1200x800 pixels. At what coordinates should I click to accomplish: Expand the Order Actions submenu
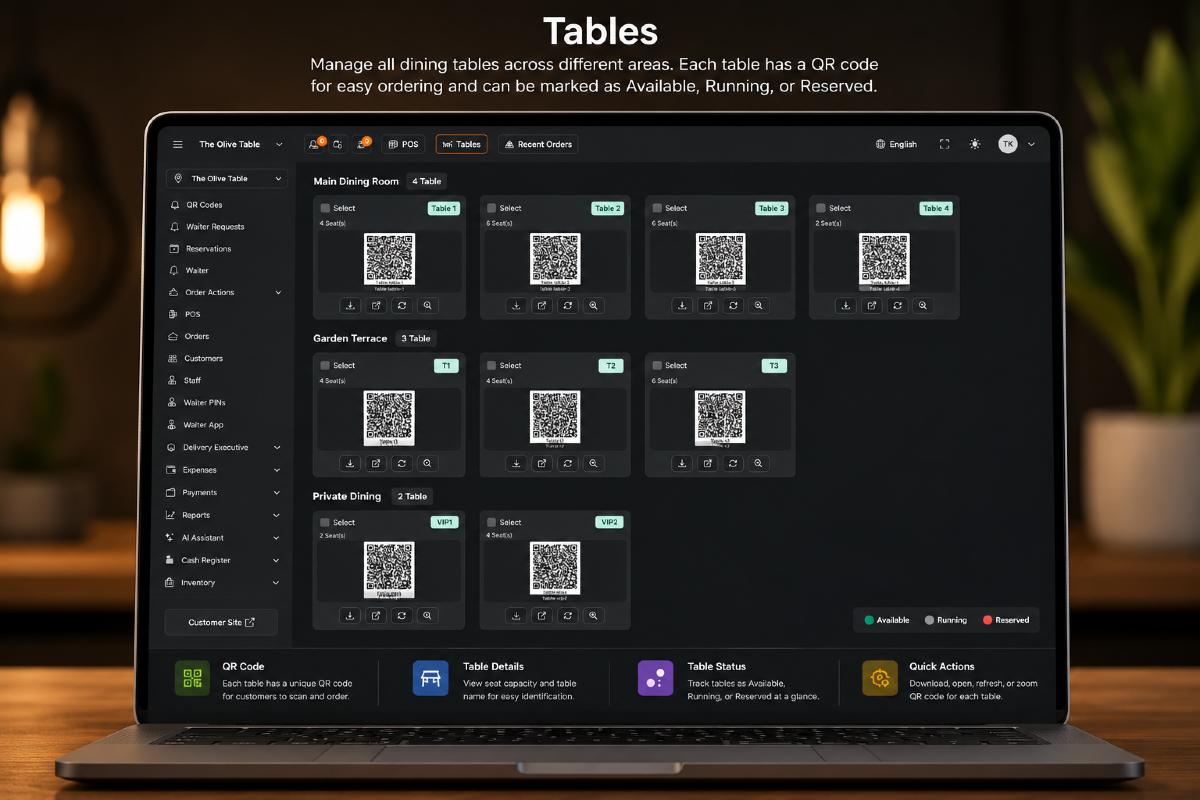[277, 292]
